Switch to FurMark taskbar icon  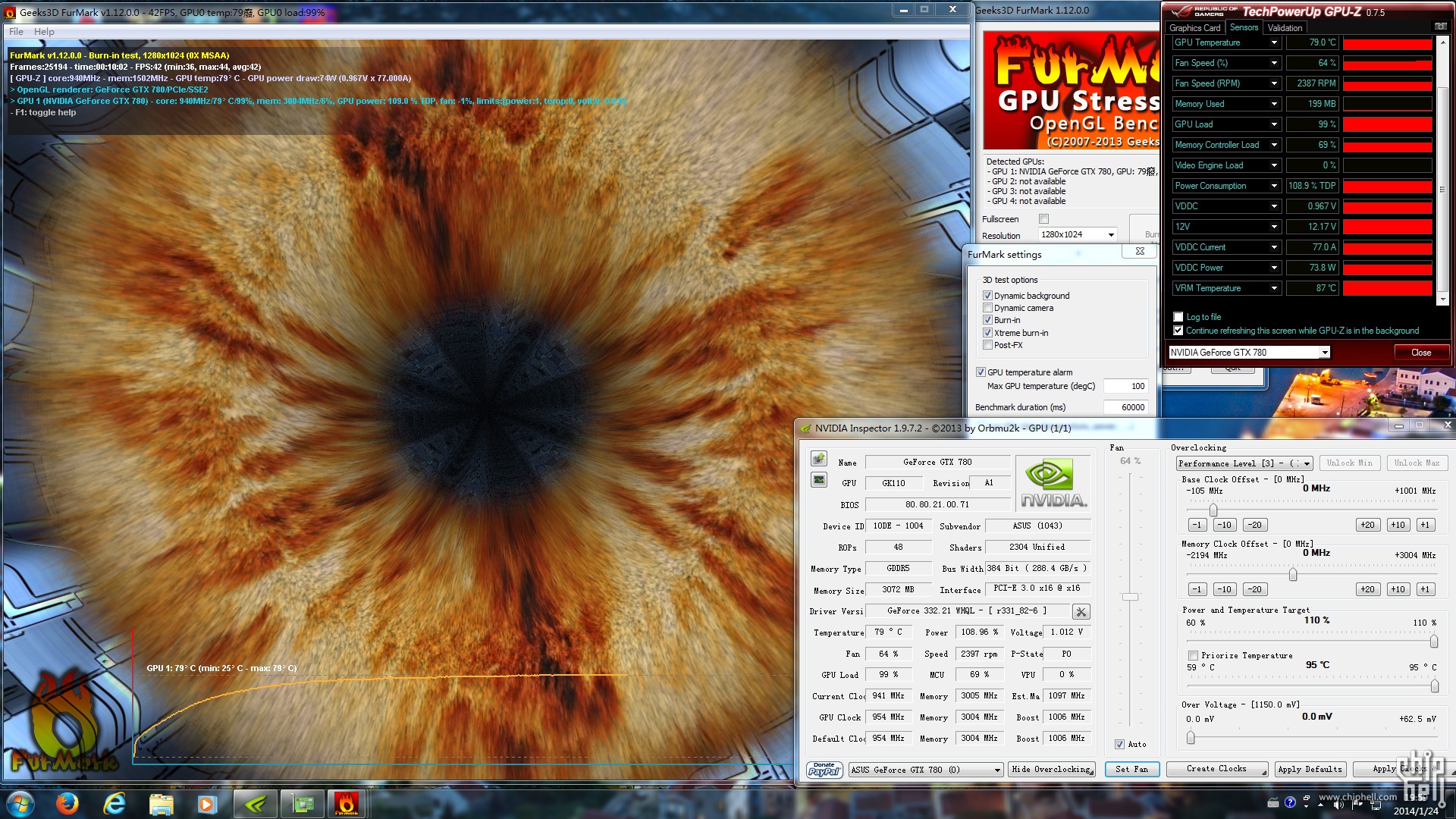tap(347, 802)
